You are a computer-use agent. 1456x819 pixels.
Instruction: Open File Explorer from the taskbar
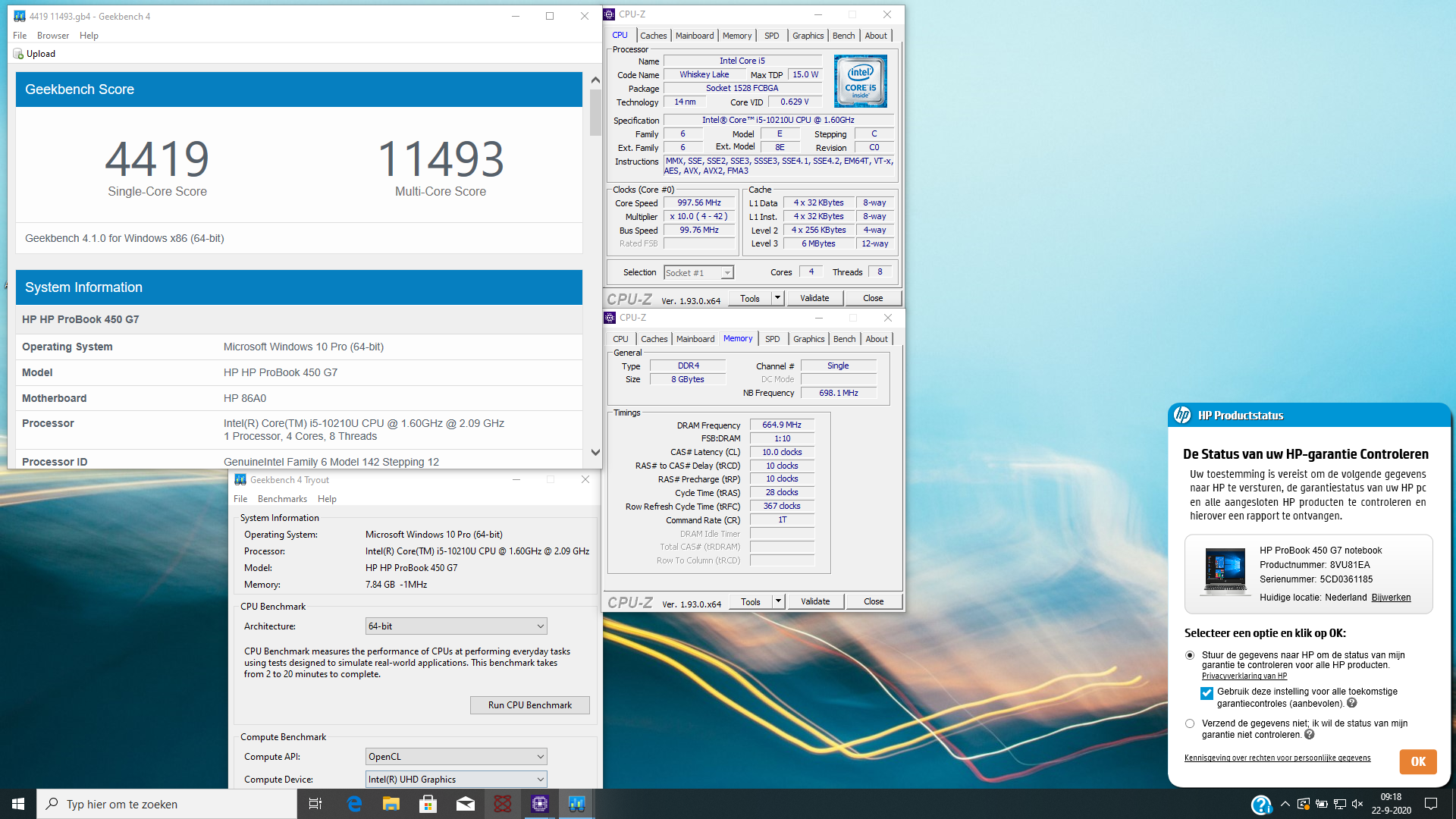pos(391,804)
